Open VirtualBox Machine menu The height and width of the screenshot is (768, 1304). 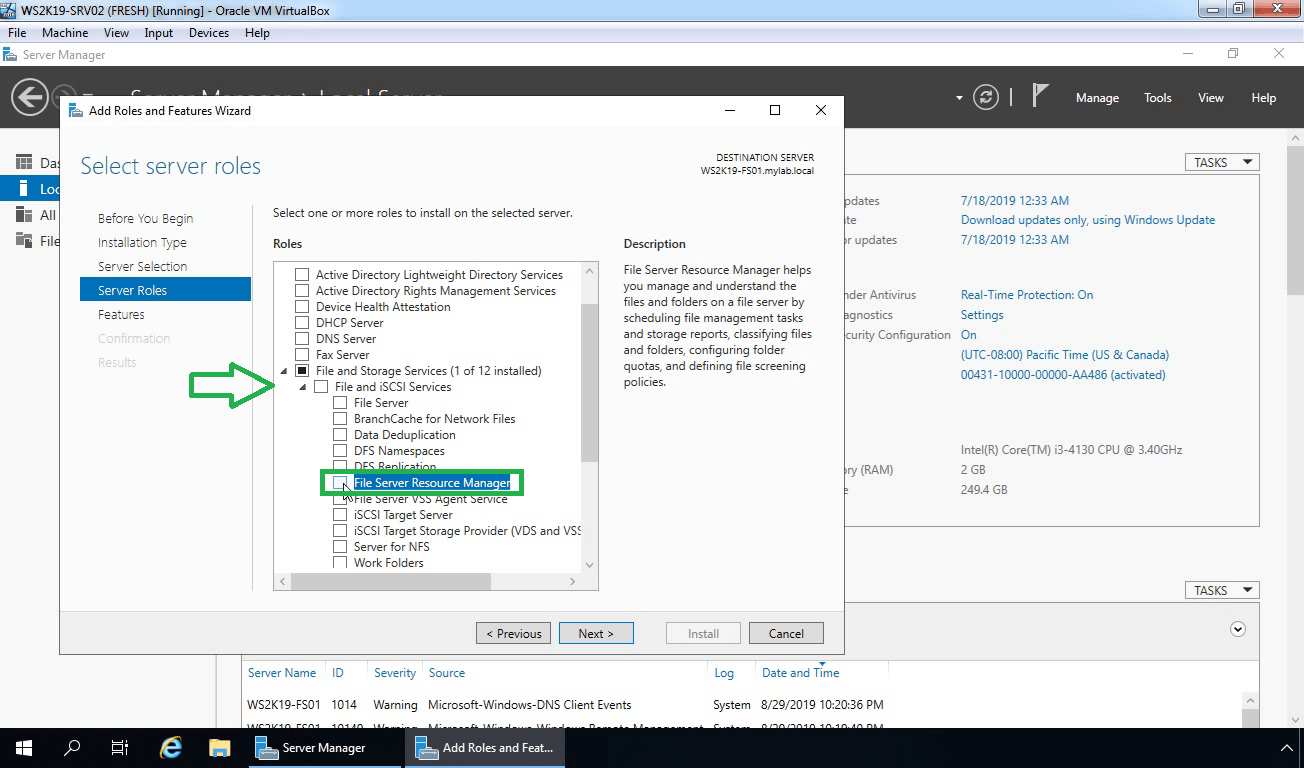coord(65,33)
